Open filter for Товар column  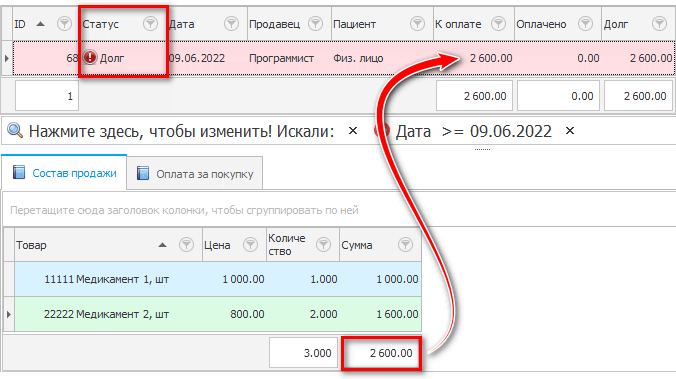point(186,244)
